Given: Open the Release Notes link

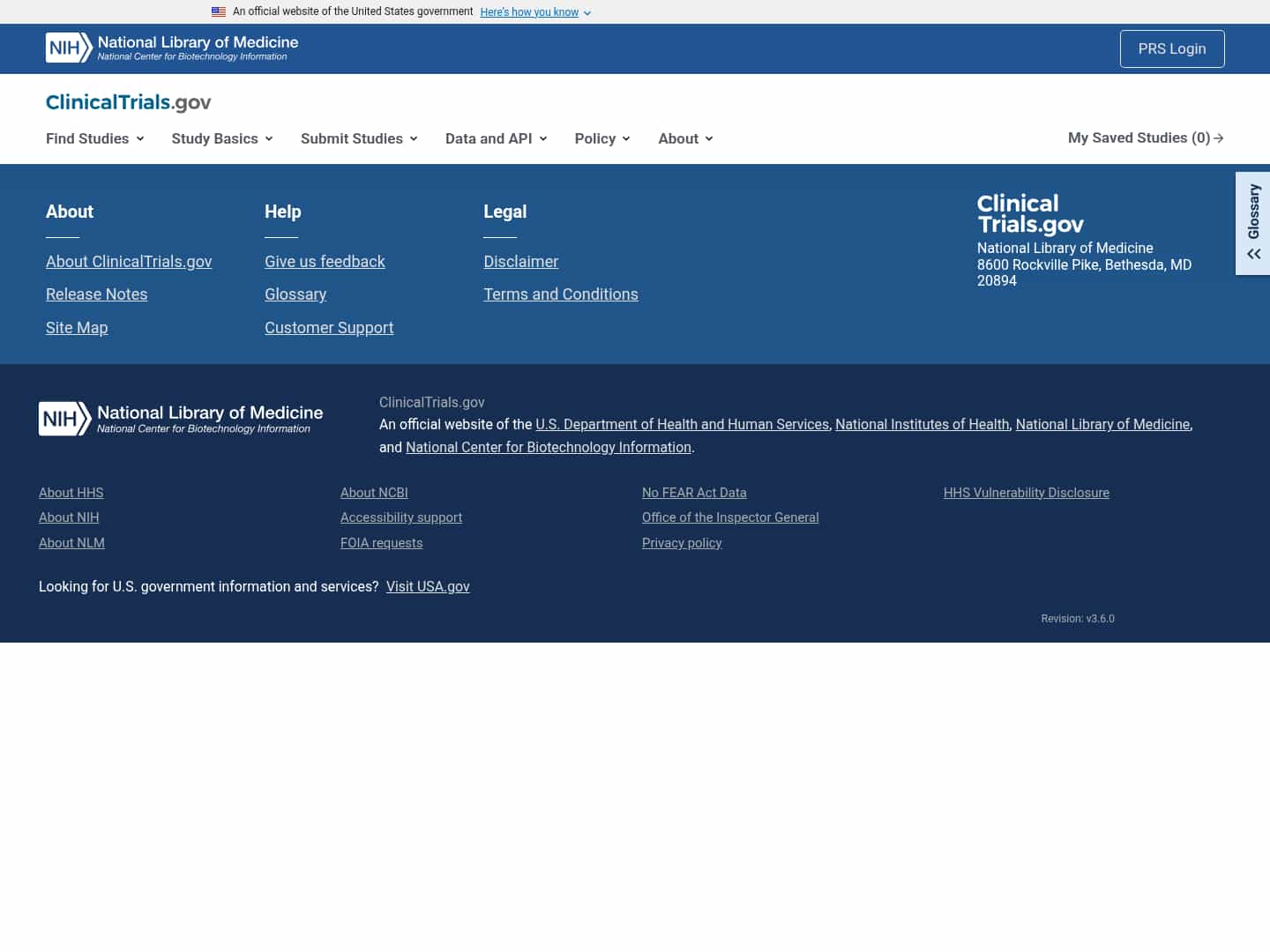Looking at the screenshot, I should click(97, 294).
